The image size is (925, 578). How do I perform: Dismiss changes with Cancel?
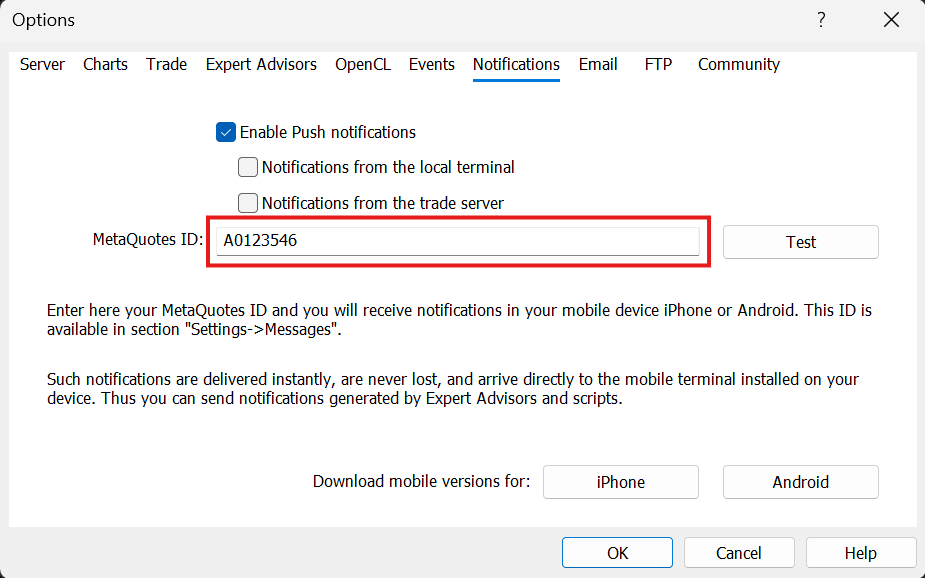click(x=739, y=552)
